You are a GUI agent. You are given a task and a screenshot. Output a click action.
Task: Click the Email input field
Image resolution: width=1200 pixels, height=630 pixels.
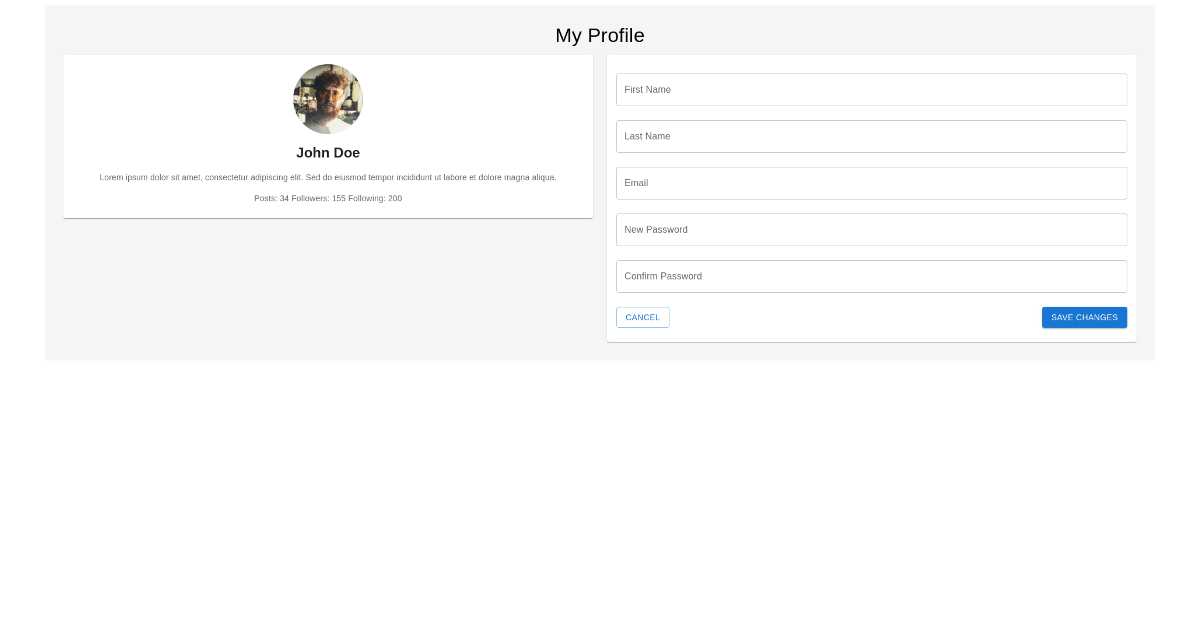[871, 183]
